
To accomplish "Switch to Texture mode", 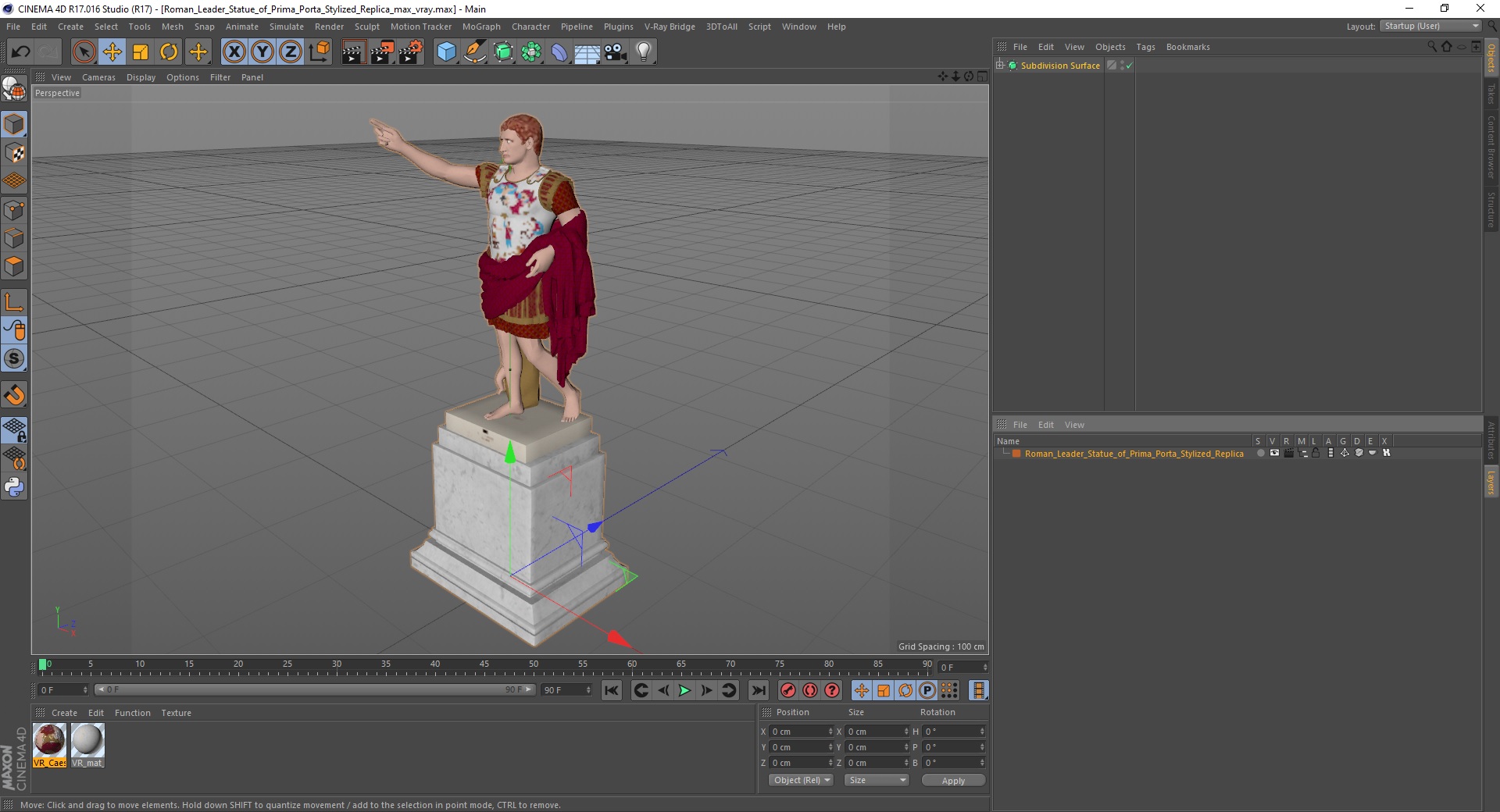I will (x=14, y=153).
